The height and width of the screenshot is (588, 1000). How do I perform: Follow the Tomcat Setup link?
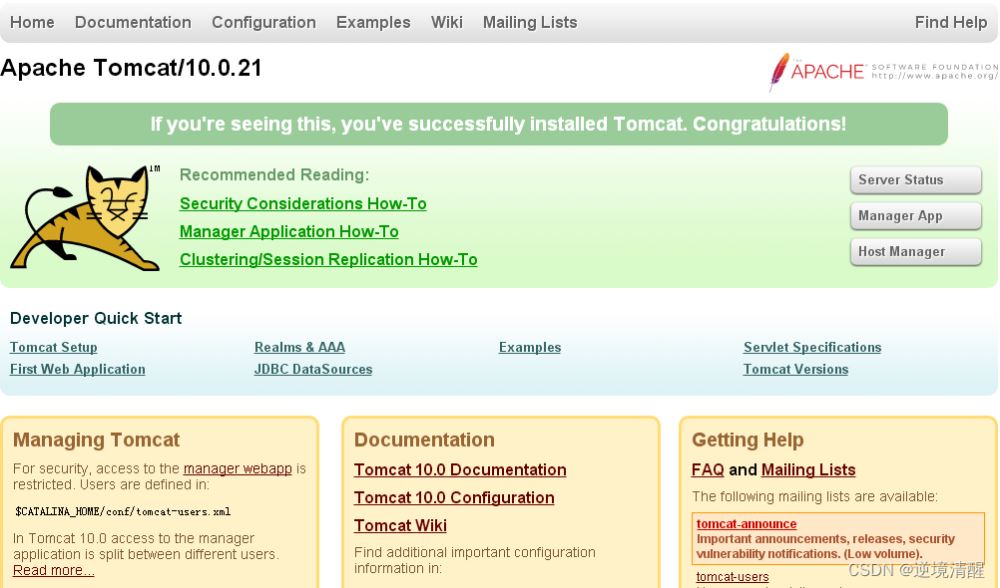[54, 348]
